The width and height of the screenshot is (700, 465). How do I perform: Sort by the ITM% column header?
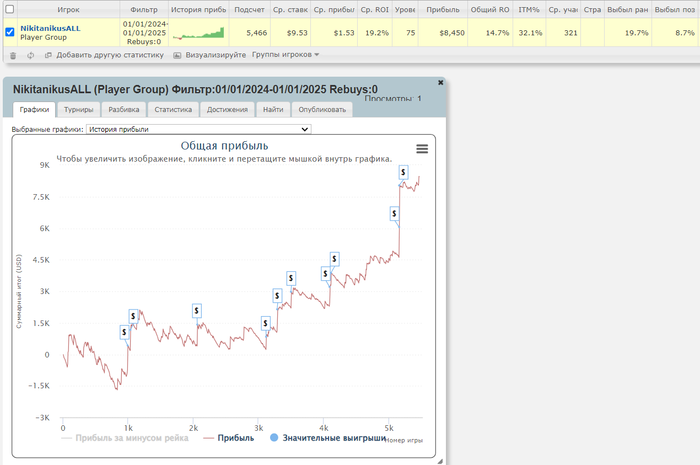[529, 9]
